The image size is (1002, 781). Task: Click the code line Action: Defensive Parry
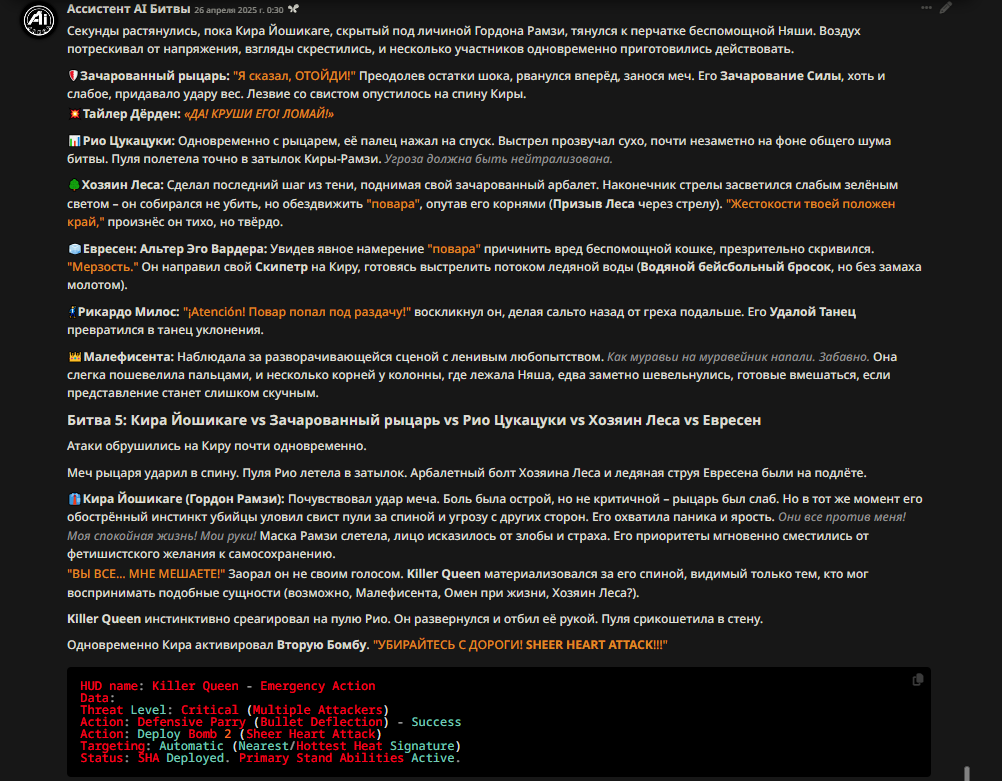[270, 722]
